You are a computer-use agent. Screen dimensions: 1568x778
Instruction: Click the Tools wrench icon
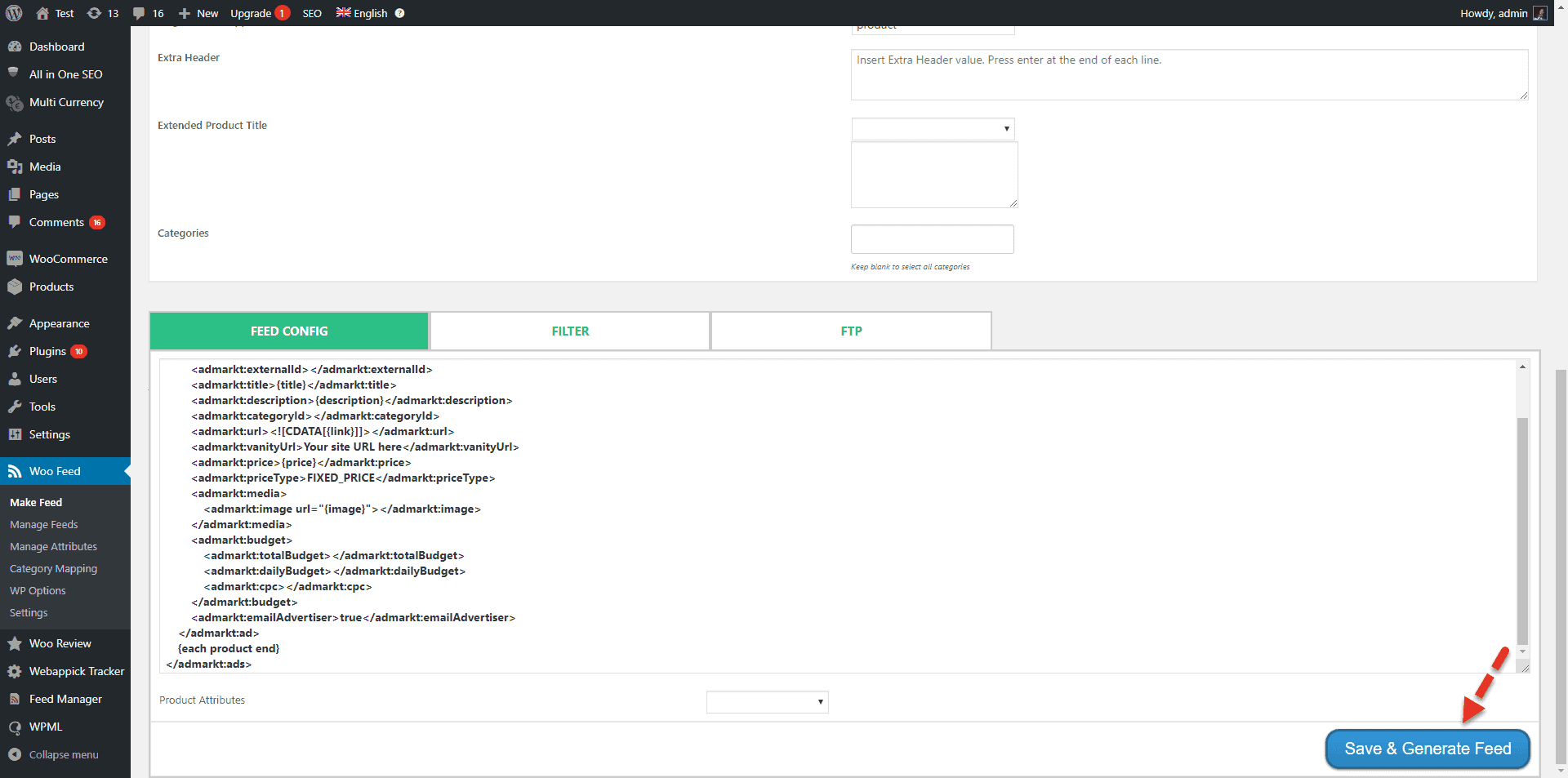click(x=14, y=407)
